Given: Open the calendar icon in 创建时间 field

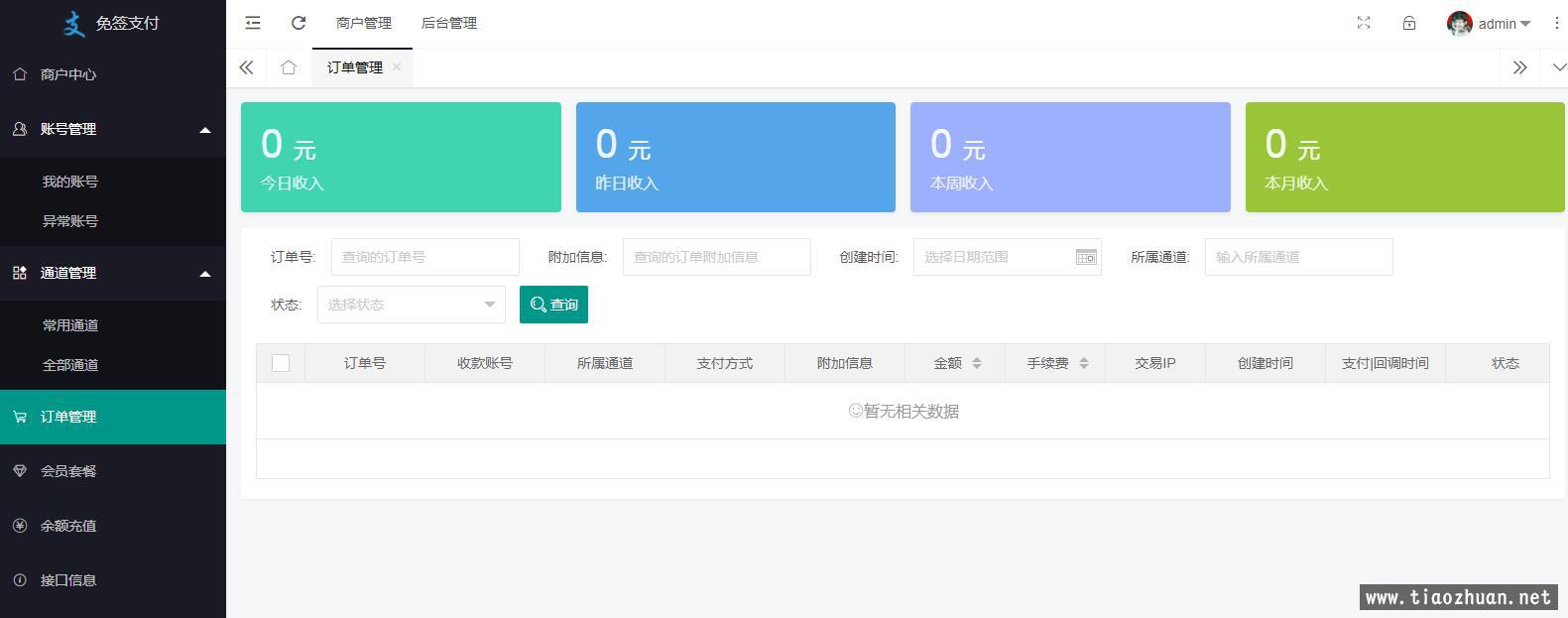Looking at the screenshot, I should point(1086,257).
